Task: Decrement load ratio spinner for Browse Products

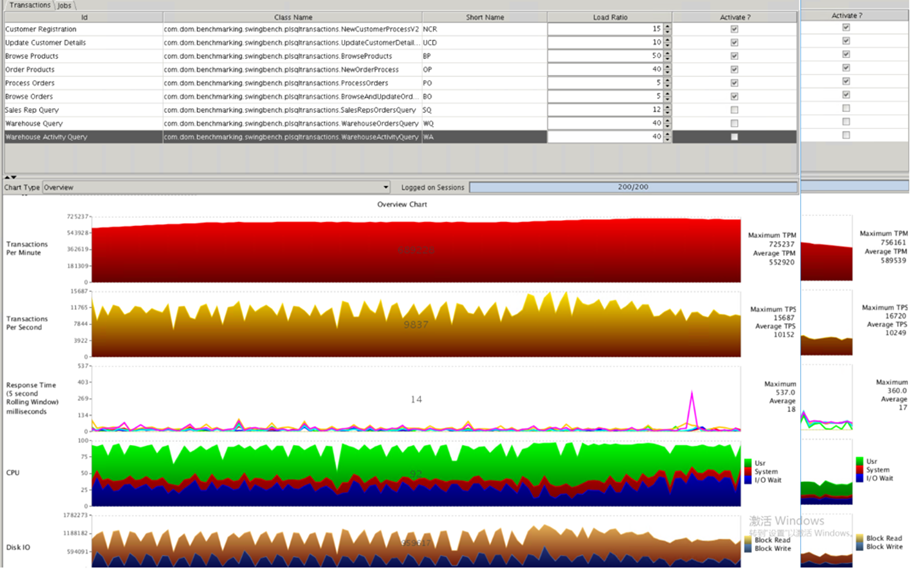Action: click(x=667, y=59)
